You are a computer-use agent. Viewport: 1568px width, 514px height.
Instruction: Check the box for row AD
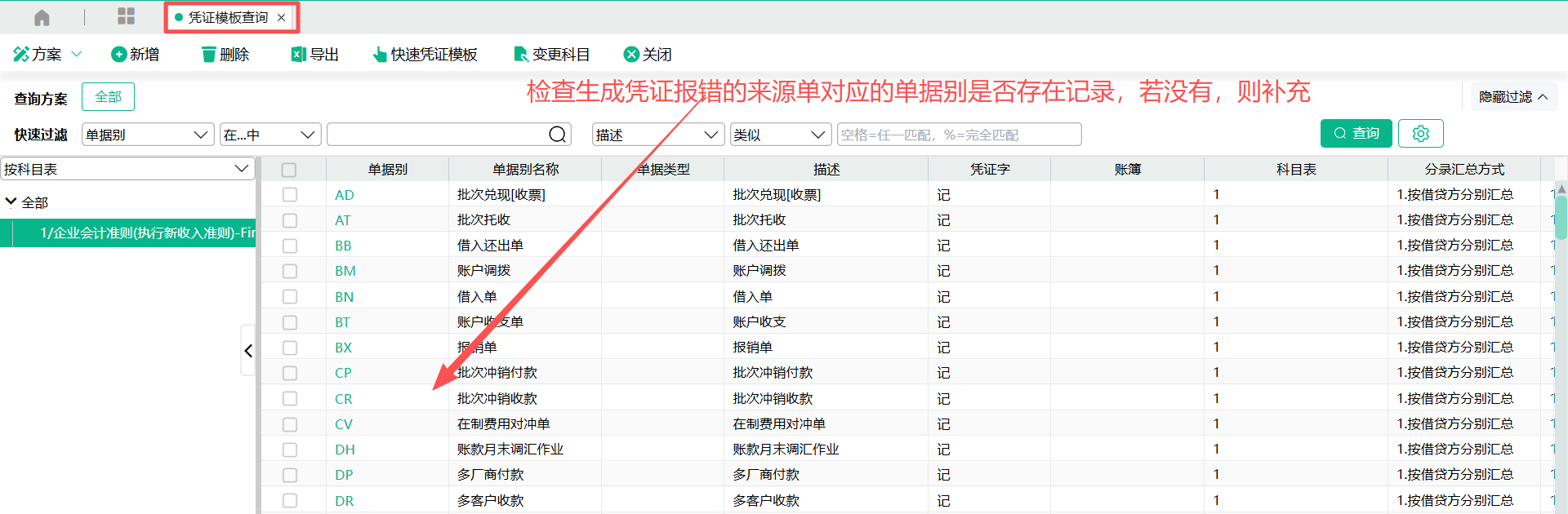[x=290, y=195]
